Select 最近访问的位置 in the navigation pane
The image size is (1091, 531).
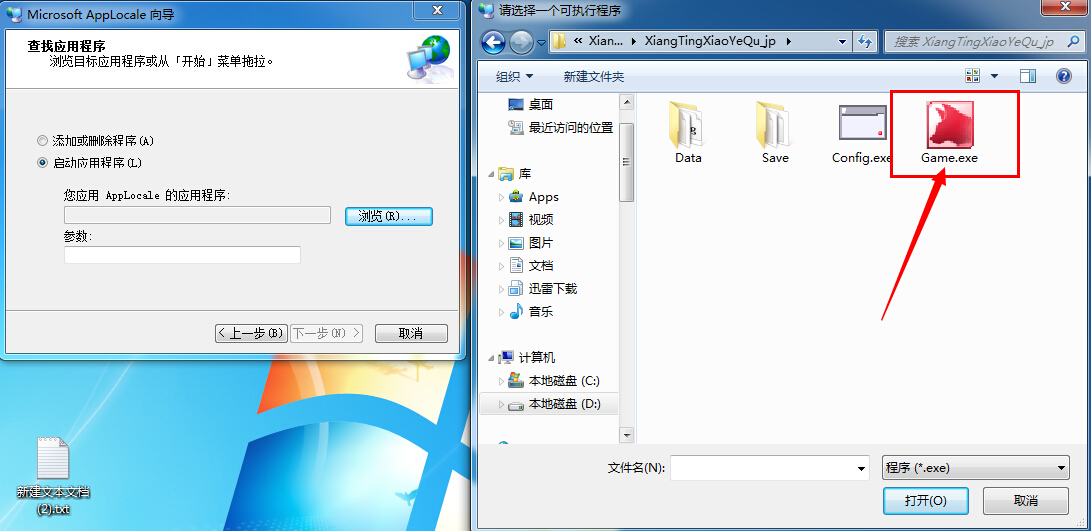571,128
